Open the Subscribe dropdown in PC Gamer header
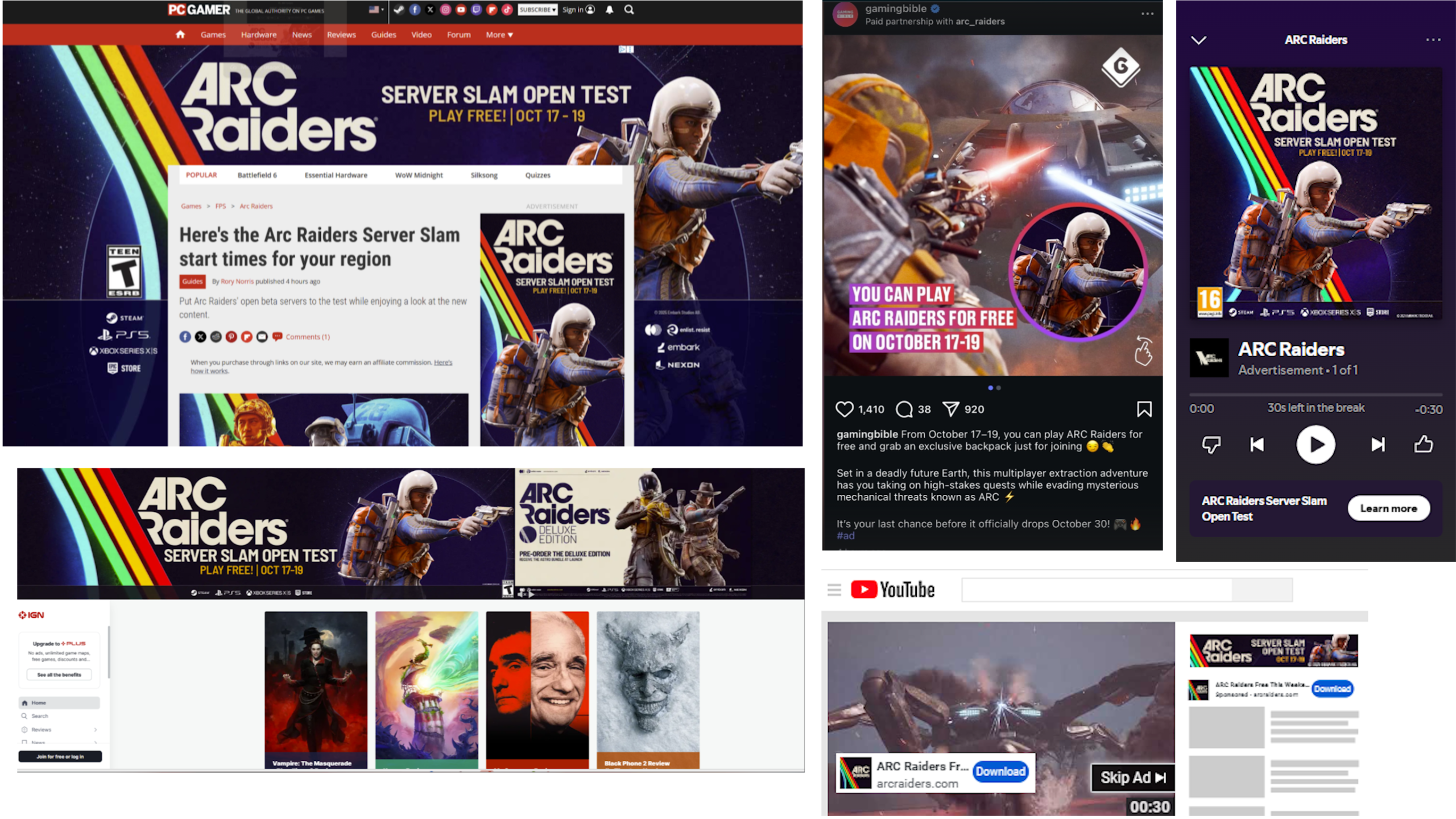Screen dimensions: 1456x819 [x=537, y=10]
